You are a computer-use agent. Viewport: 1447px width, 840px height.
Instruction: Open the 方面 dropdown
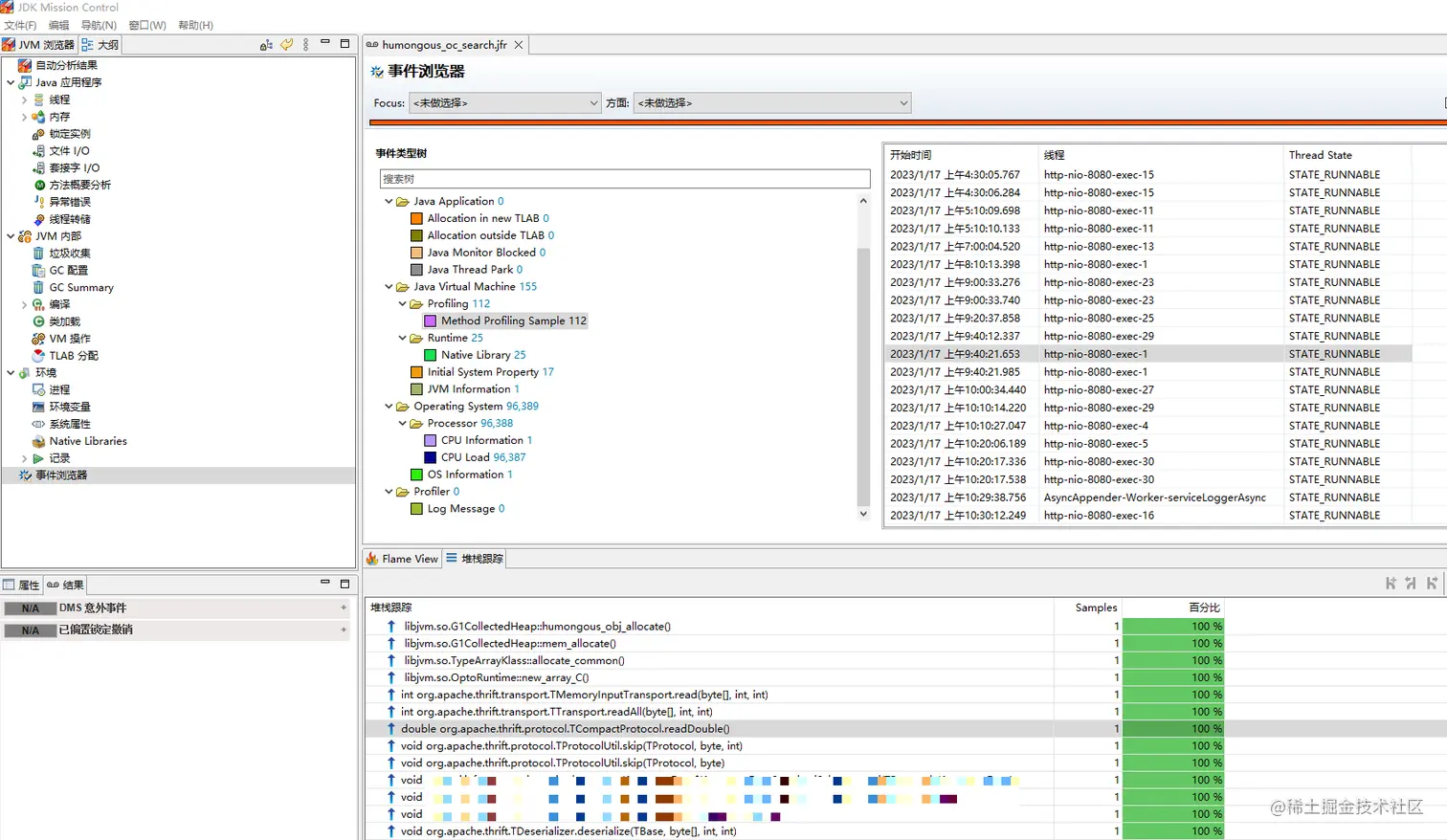[773, 102]
